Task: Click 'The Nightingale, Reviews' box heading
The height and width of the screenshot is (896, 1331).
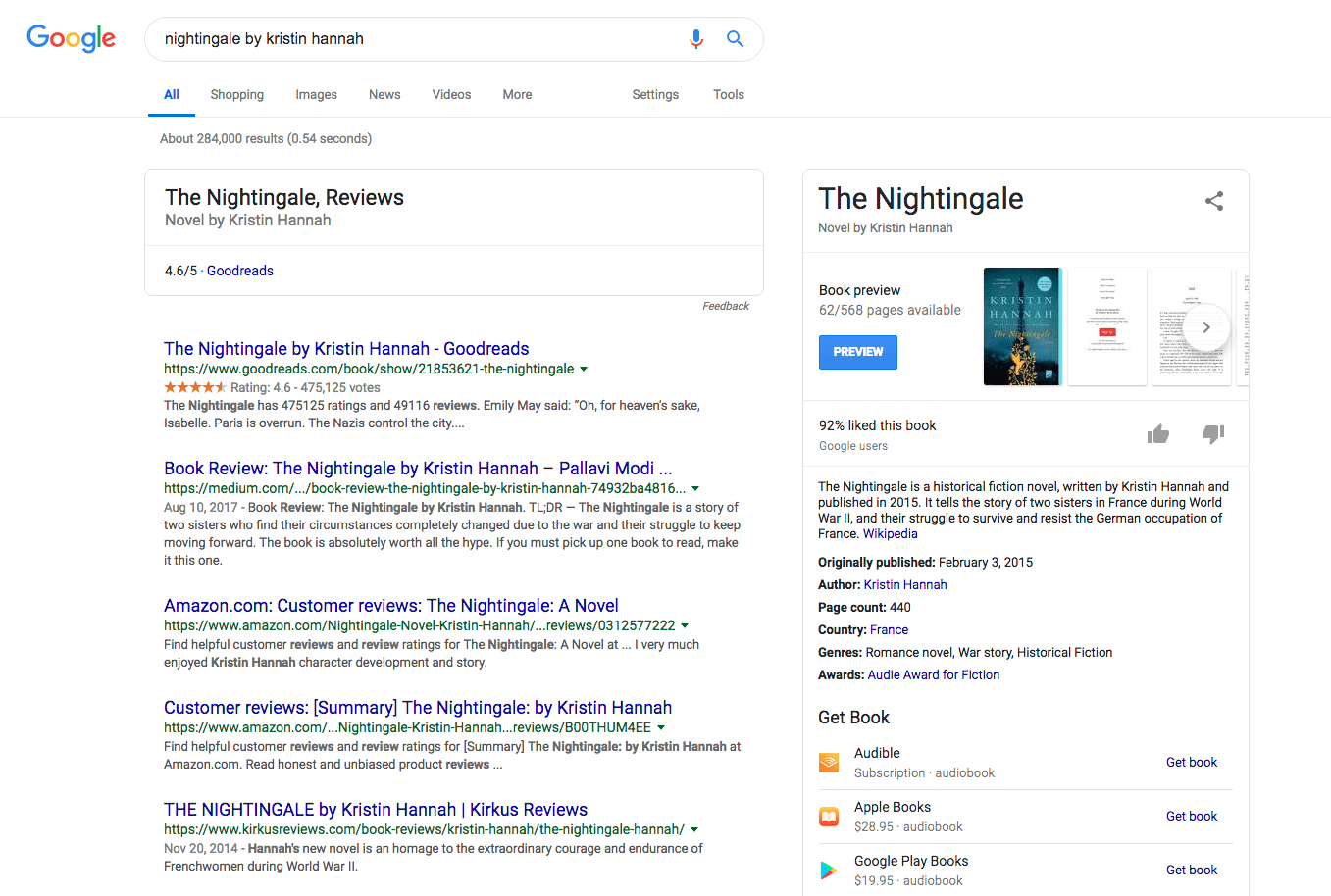Action: pos(284,198)
